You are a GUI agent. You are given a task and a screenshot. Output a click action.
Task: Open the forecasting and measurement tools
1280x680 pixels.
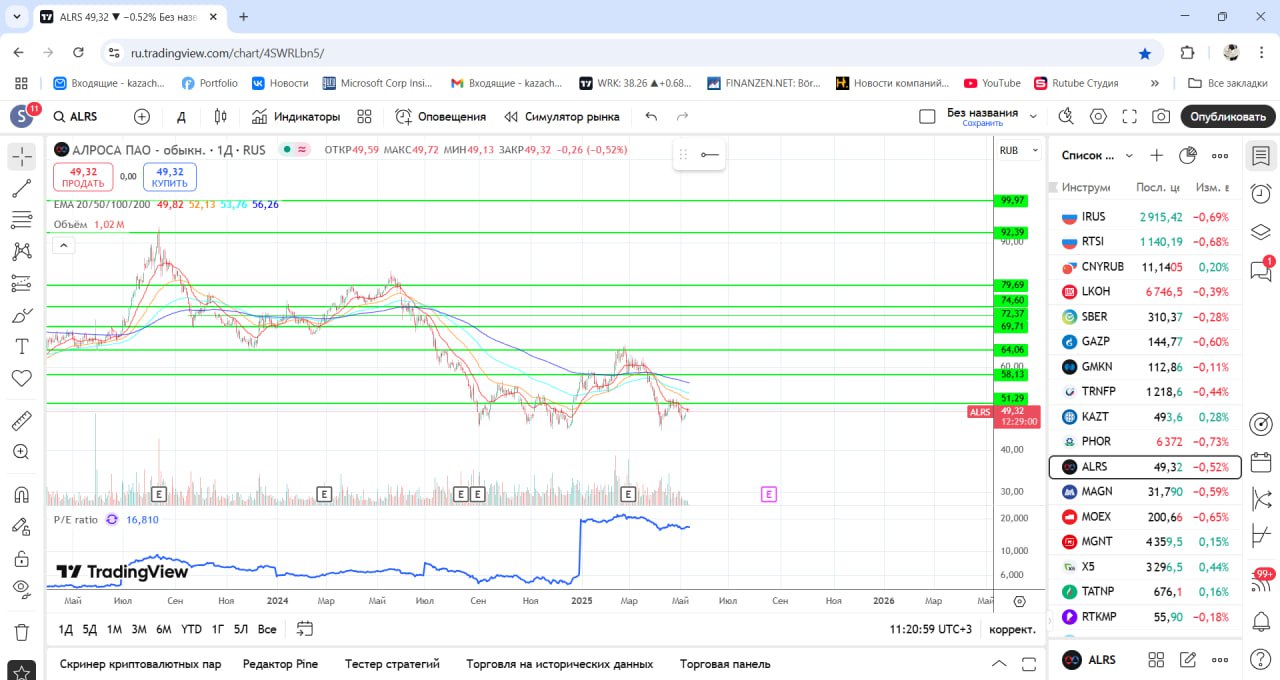pos(22,284)
